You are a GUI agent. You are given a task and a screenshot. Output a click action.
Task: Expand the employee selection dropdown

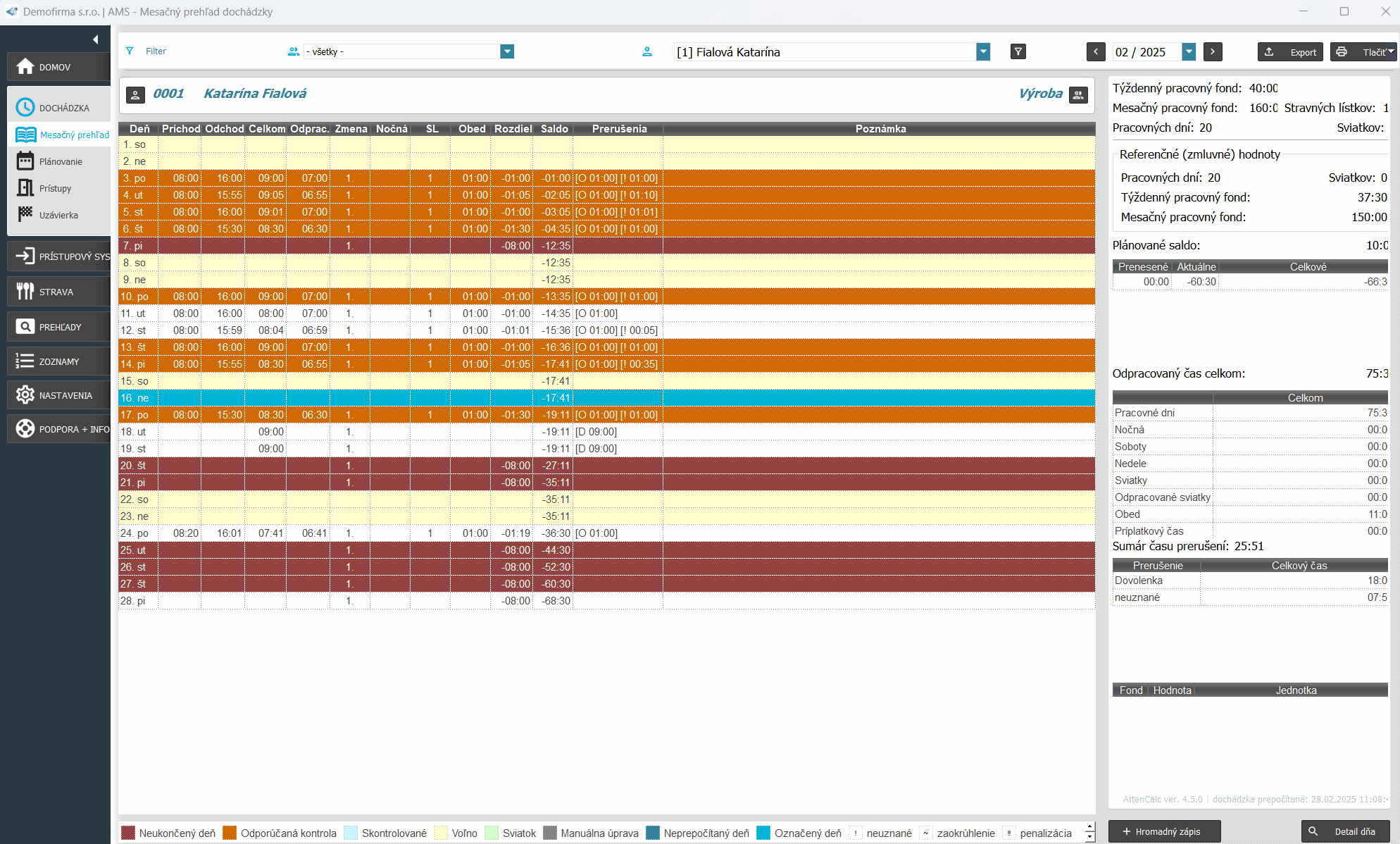pos(983,51)
